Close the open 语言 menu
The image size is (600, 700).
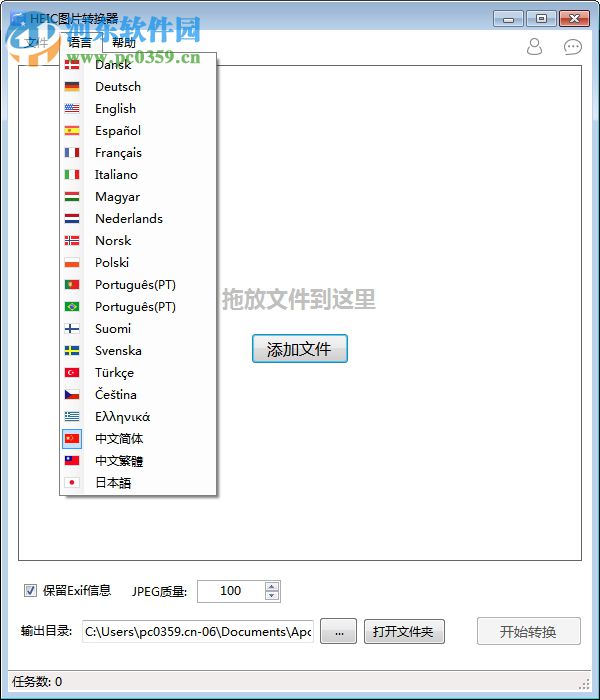(80, 43)
